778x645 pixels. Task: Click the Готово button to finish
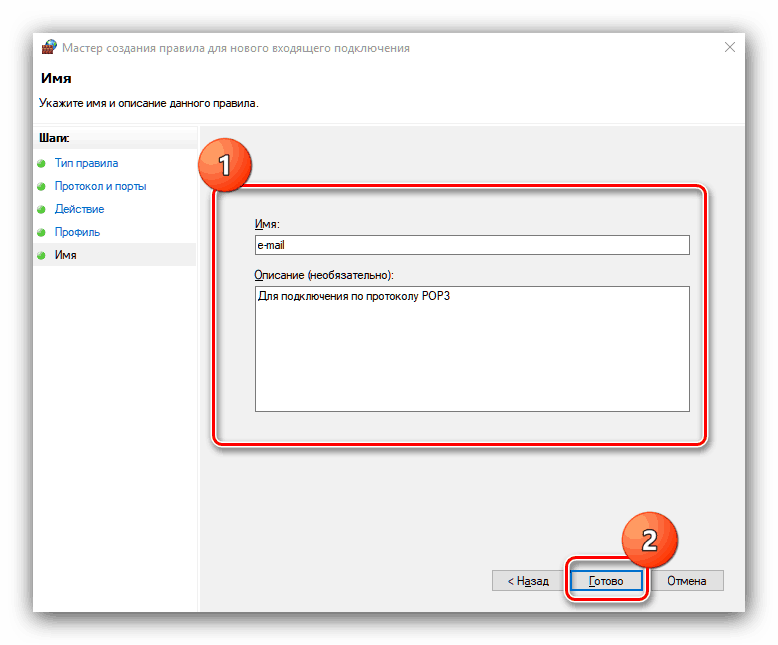click(606, 580)
